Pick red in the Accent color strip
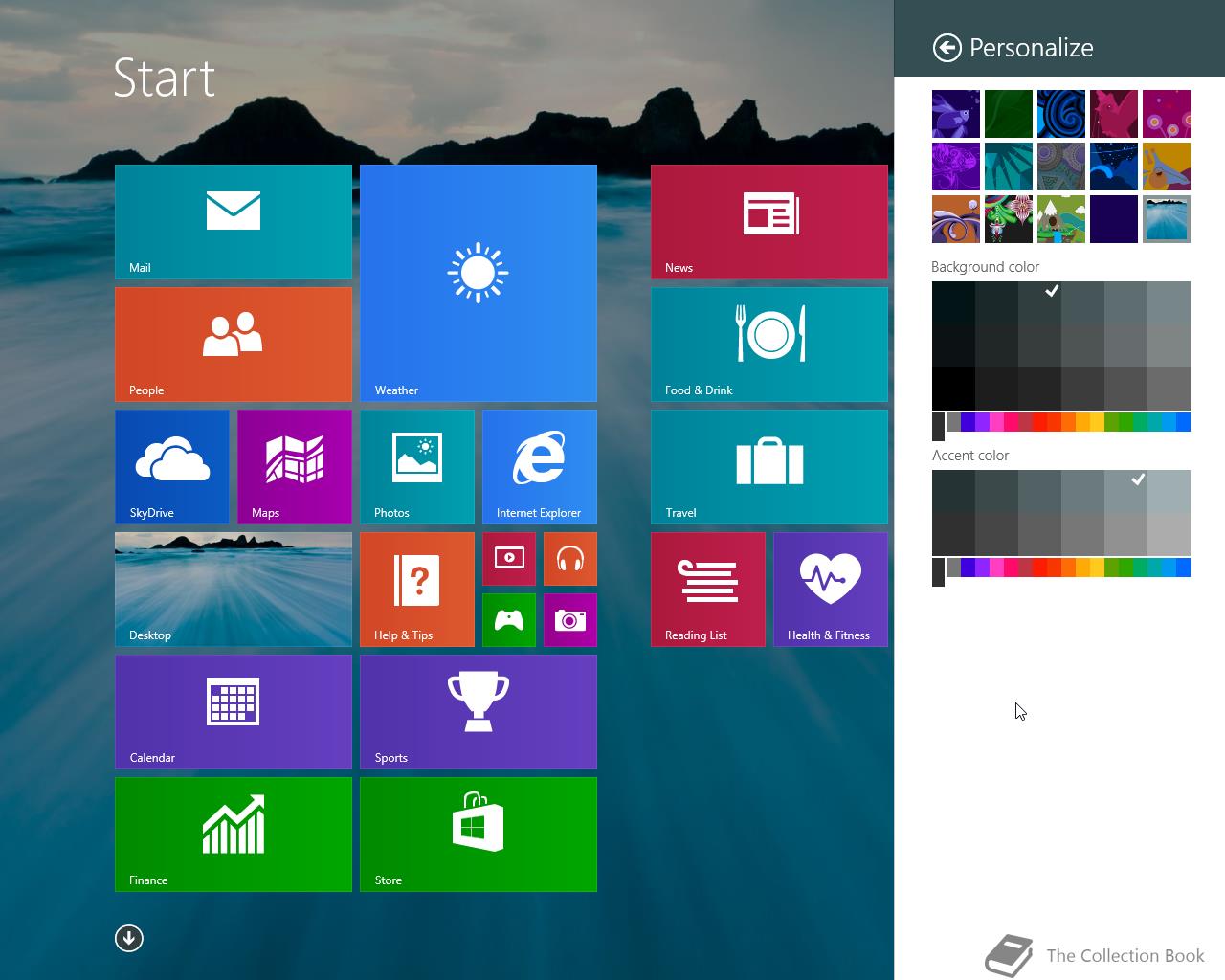This screenshot has height=980, width=1225. click(x=1039, y=568)
